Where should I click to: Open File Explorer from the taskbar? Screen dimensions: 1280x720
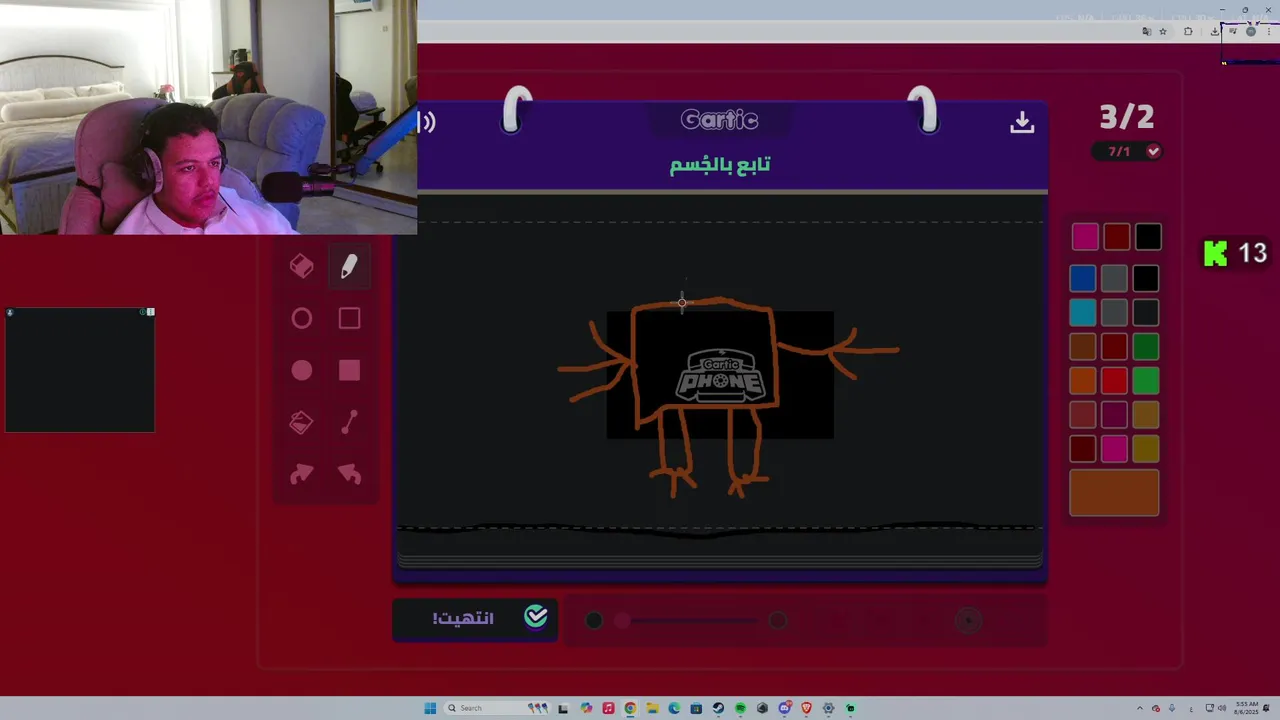point(652,708)
